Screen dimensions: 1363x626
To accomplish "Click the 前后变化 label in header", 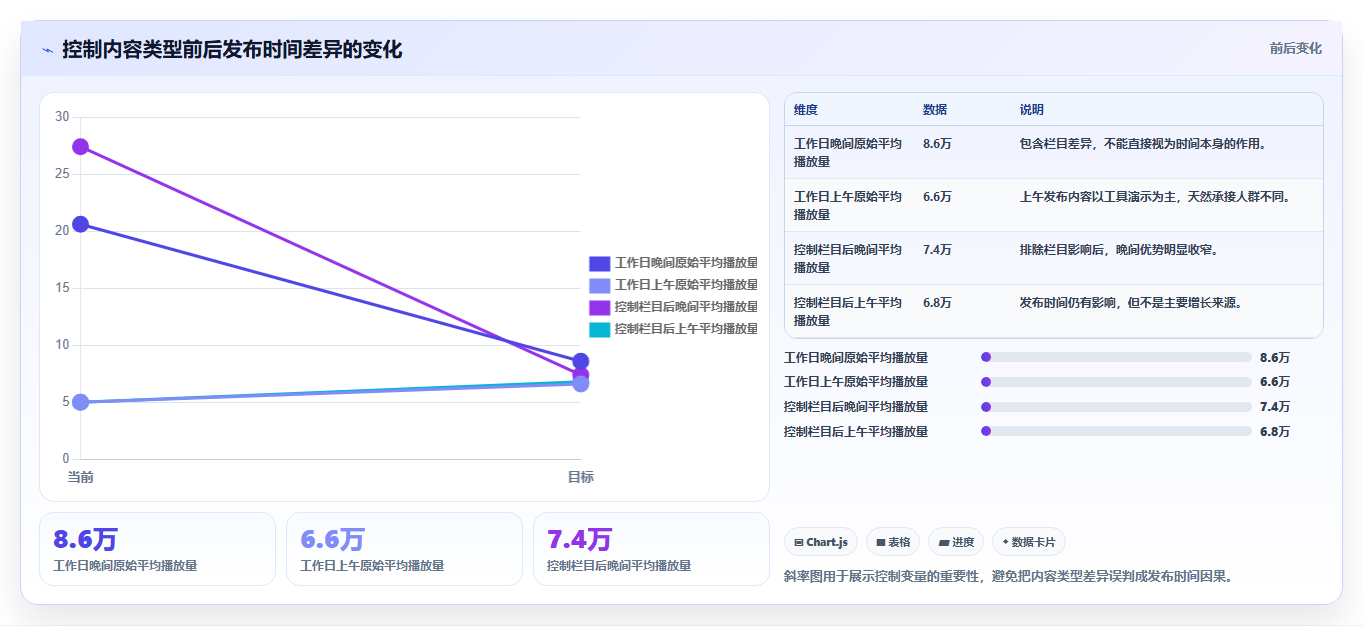I will 1295,48.
